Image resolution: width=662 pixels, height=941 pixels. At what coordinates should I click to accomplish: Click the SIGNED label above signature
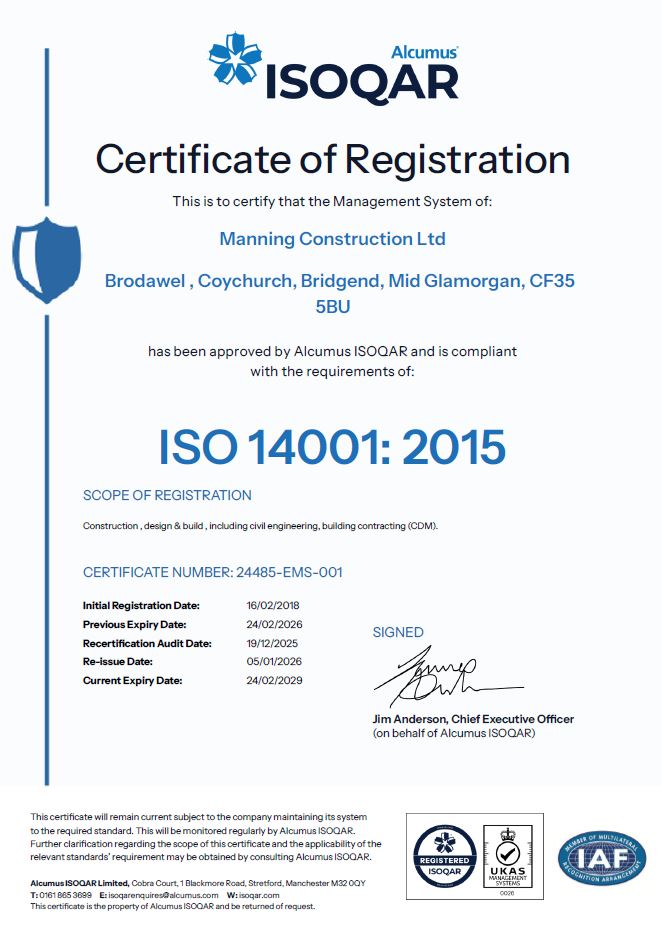tap(398, 632)
